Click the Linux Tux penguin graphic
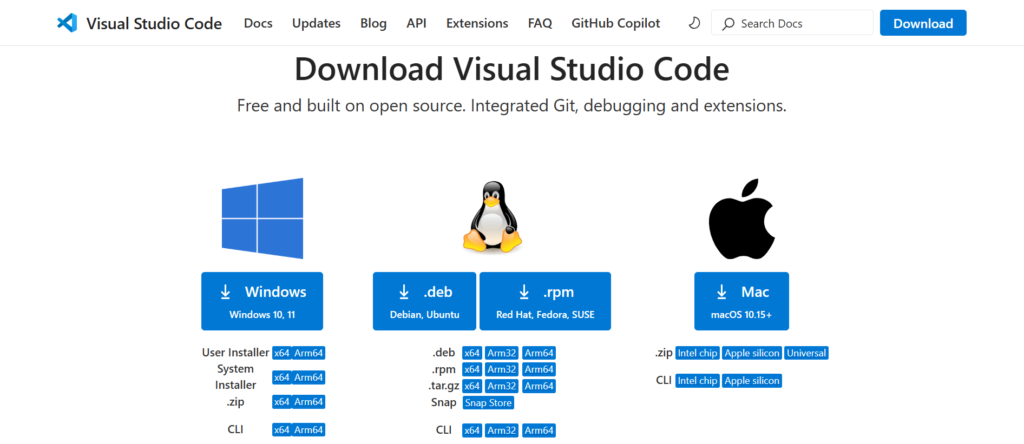Screen dimensions: 1024x444 tap(492, 216)
